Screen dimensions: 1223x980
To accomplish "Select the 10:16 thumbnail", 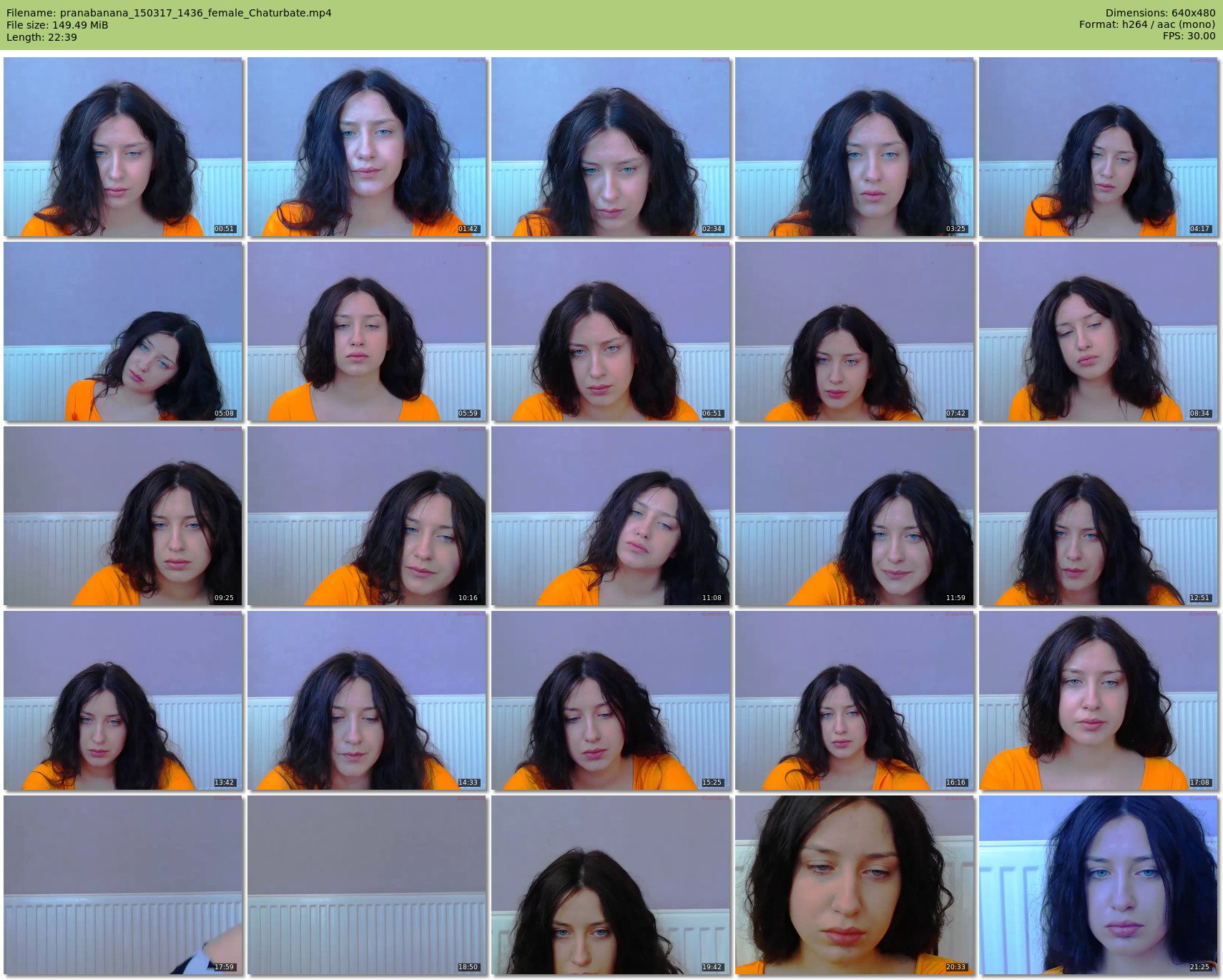I will point(367,516).
